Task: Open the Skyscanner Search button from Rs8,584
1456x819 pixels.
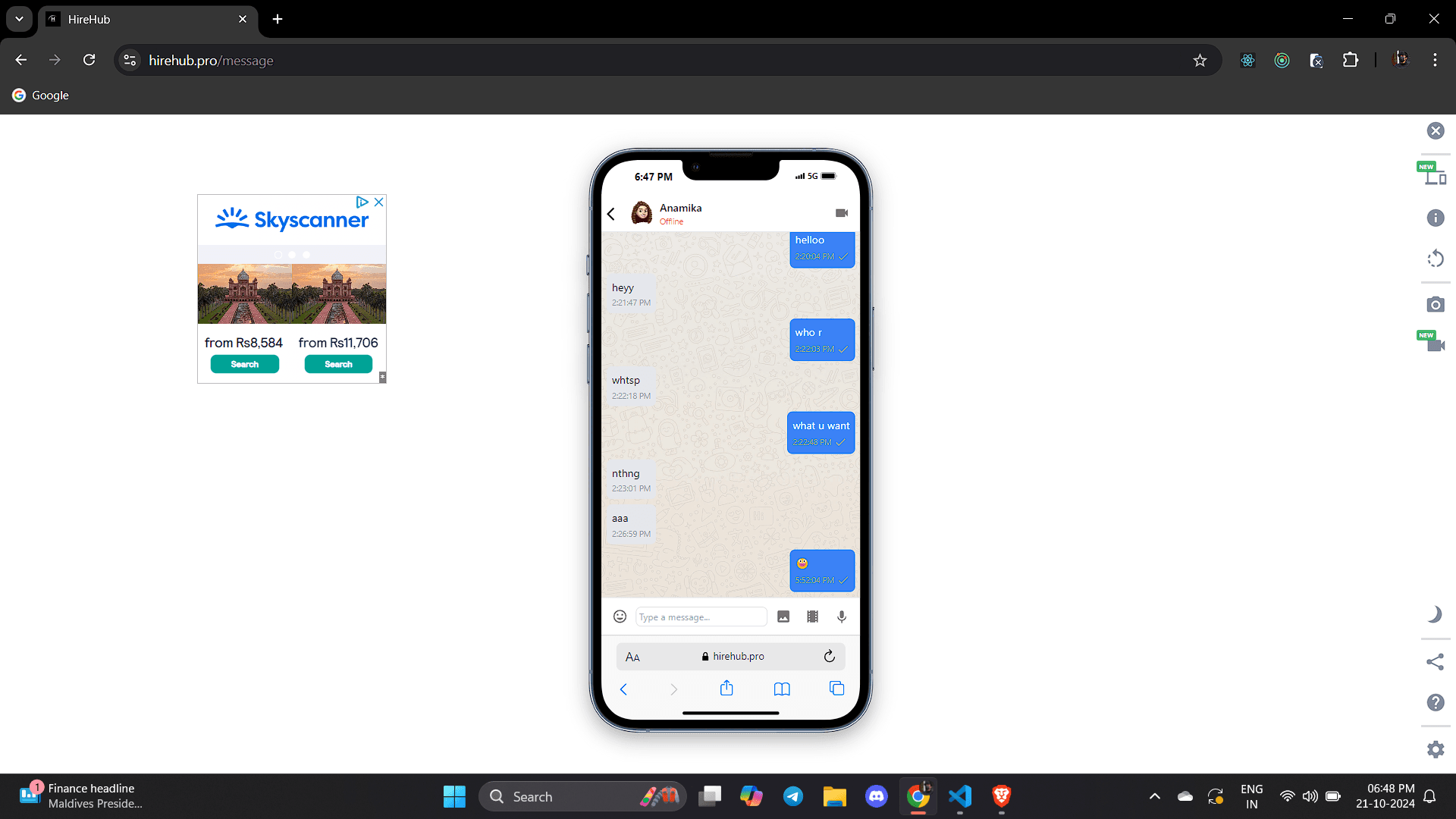Action: pos(244,364)
